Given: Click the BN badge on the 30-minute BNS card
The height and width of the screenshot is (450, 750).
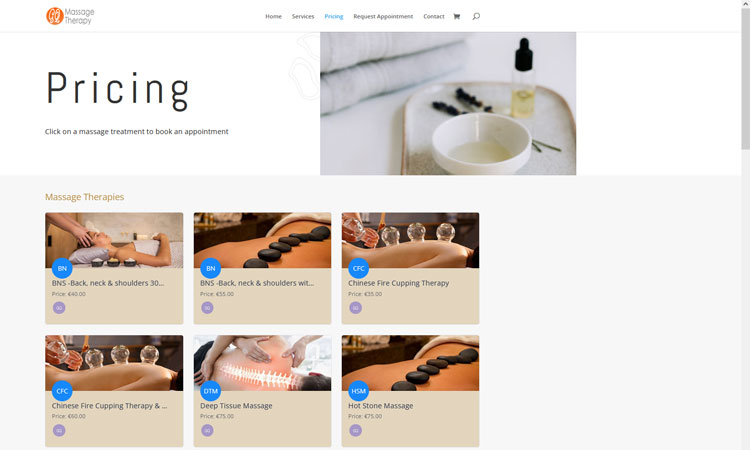Looking at the screenshot, I should [62, 268].
